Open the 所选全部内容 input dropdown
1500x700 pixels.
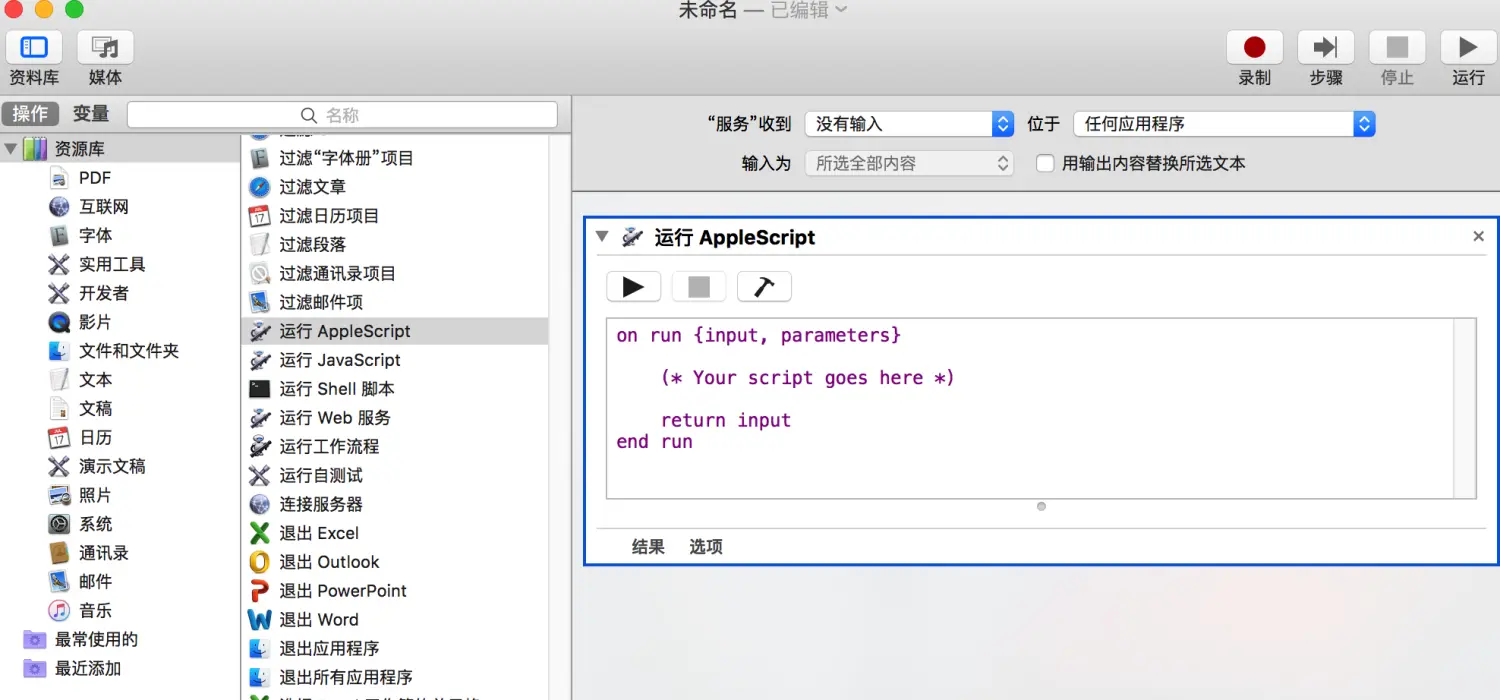(909, 163)
